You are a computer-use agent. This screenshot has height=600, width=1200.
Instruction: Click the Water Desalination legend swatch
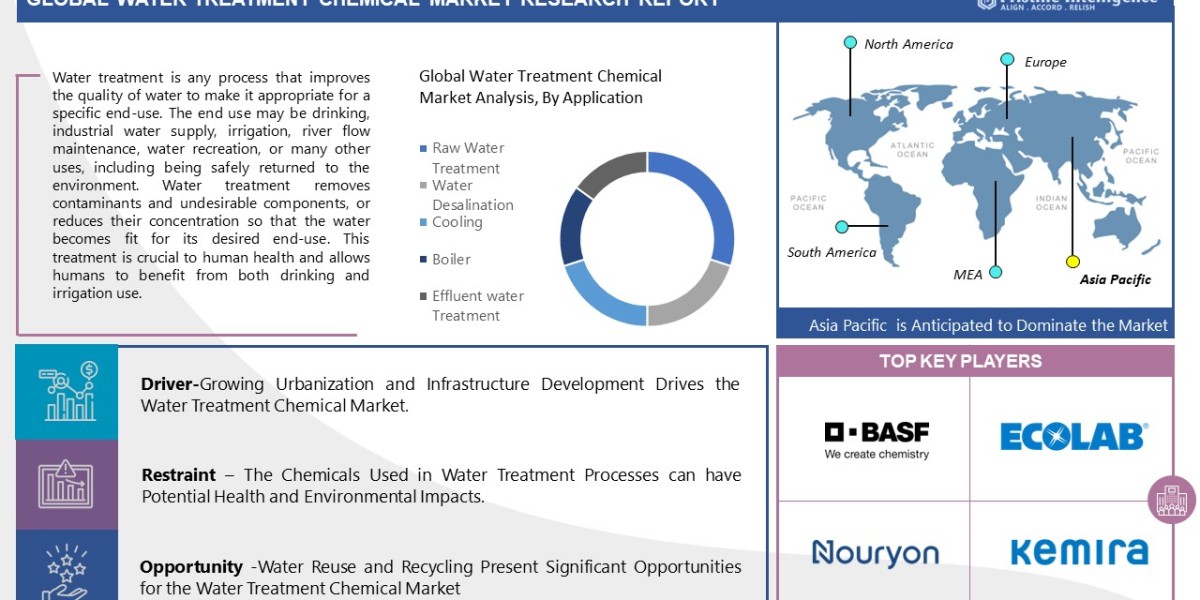[423, 186]
